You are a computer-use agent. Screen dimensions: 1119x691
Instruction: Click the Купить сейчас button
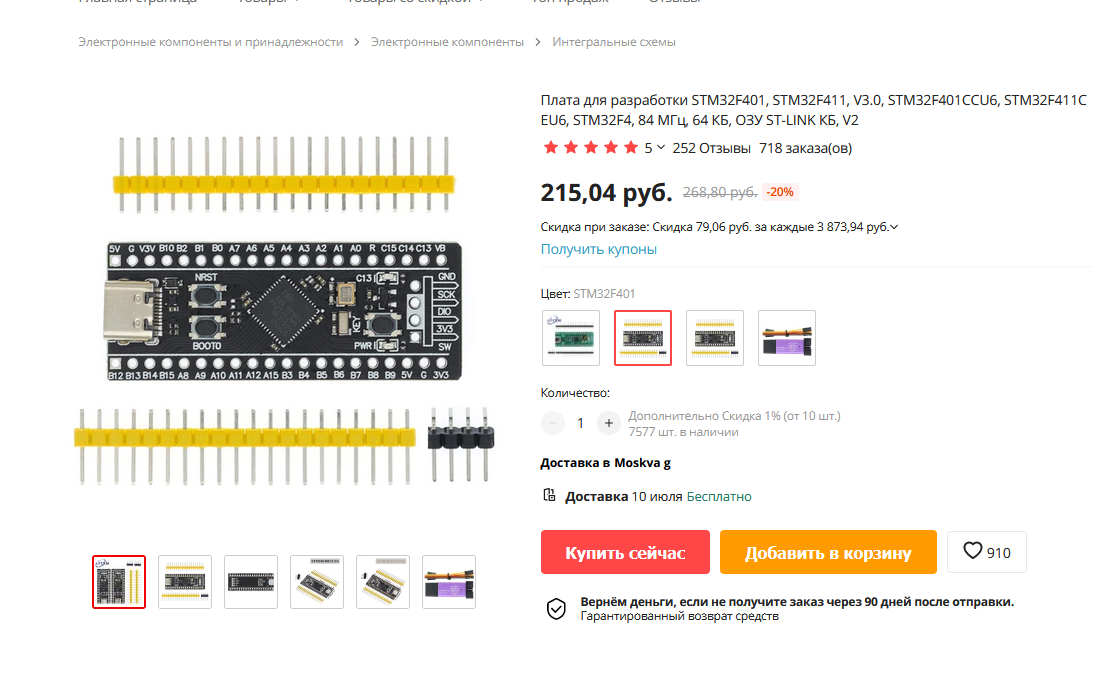[625, 552]
